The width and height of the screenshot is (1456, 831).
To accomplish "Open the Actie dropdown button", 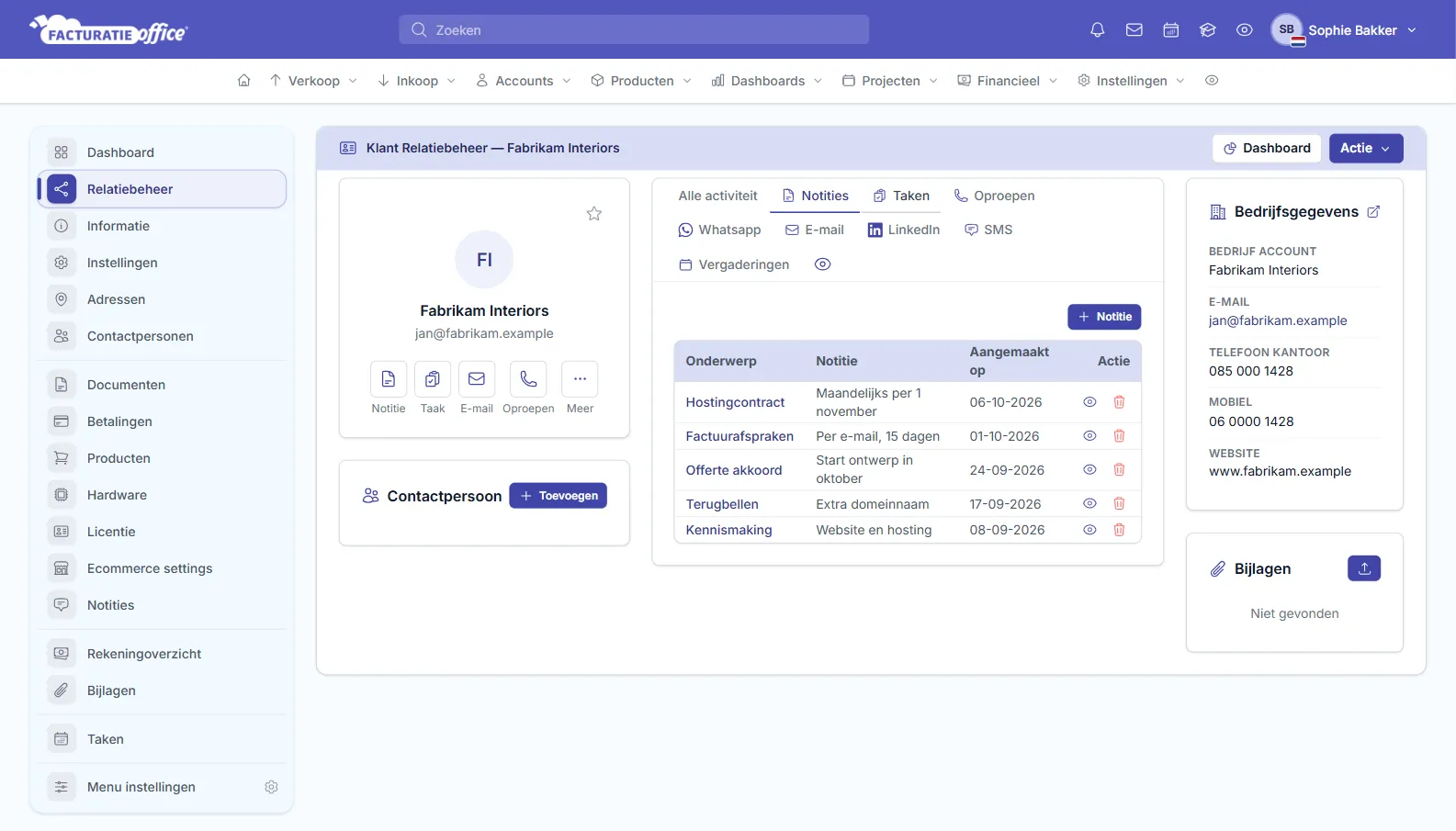I will click(1366, 149).
